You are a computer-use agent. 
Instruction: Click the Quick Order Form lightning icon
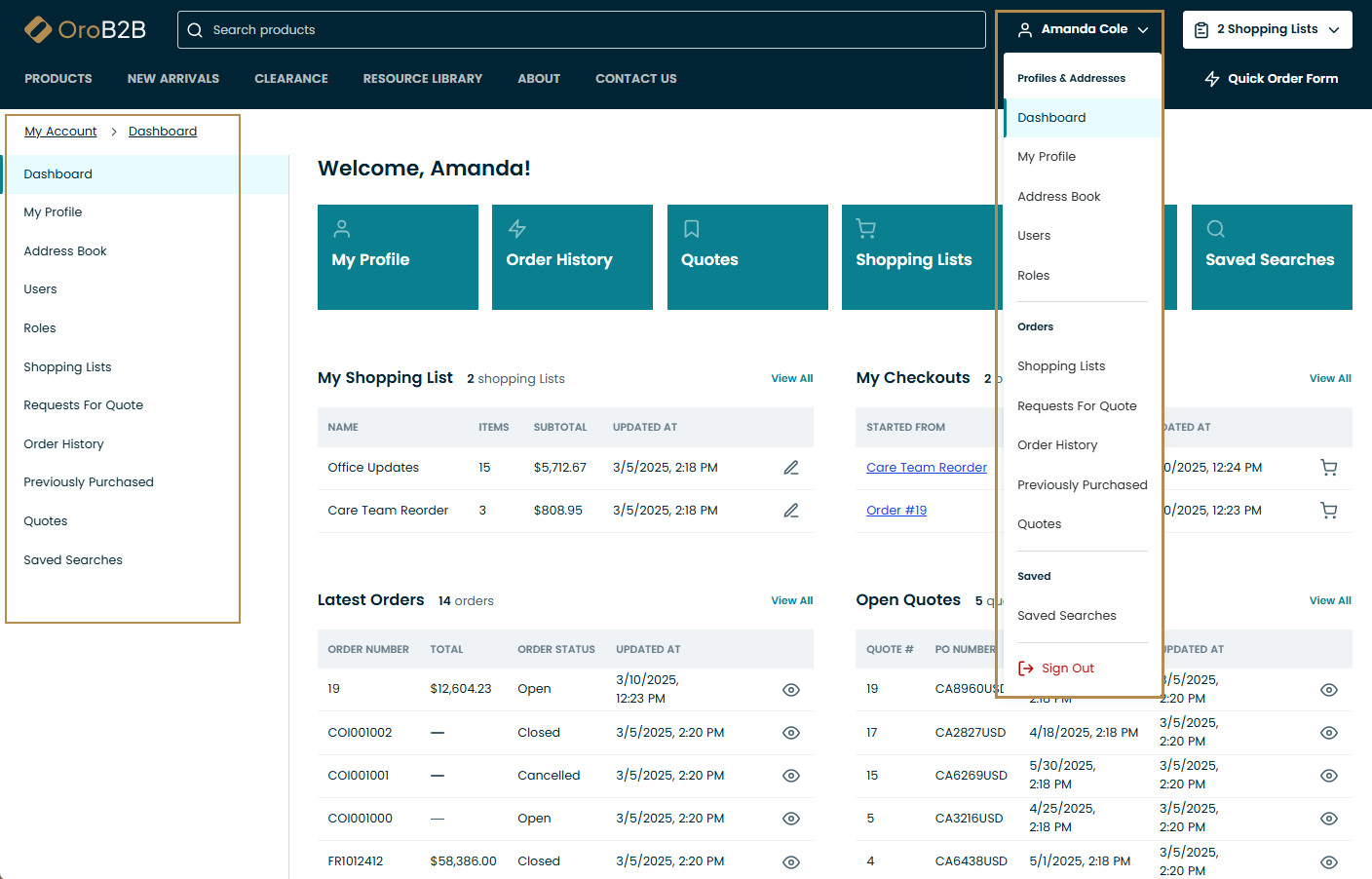point(1212,79)
